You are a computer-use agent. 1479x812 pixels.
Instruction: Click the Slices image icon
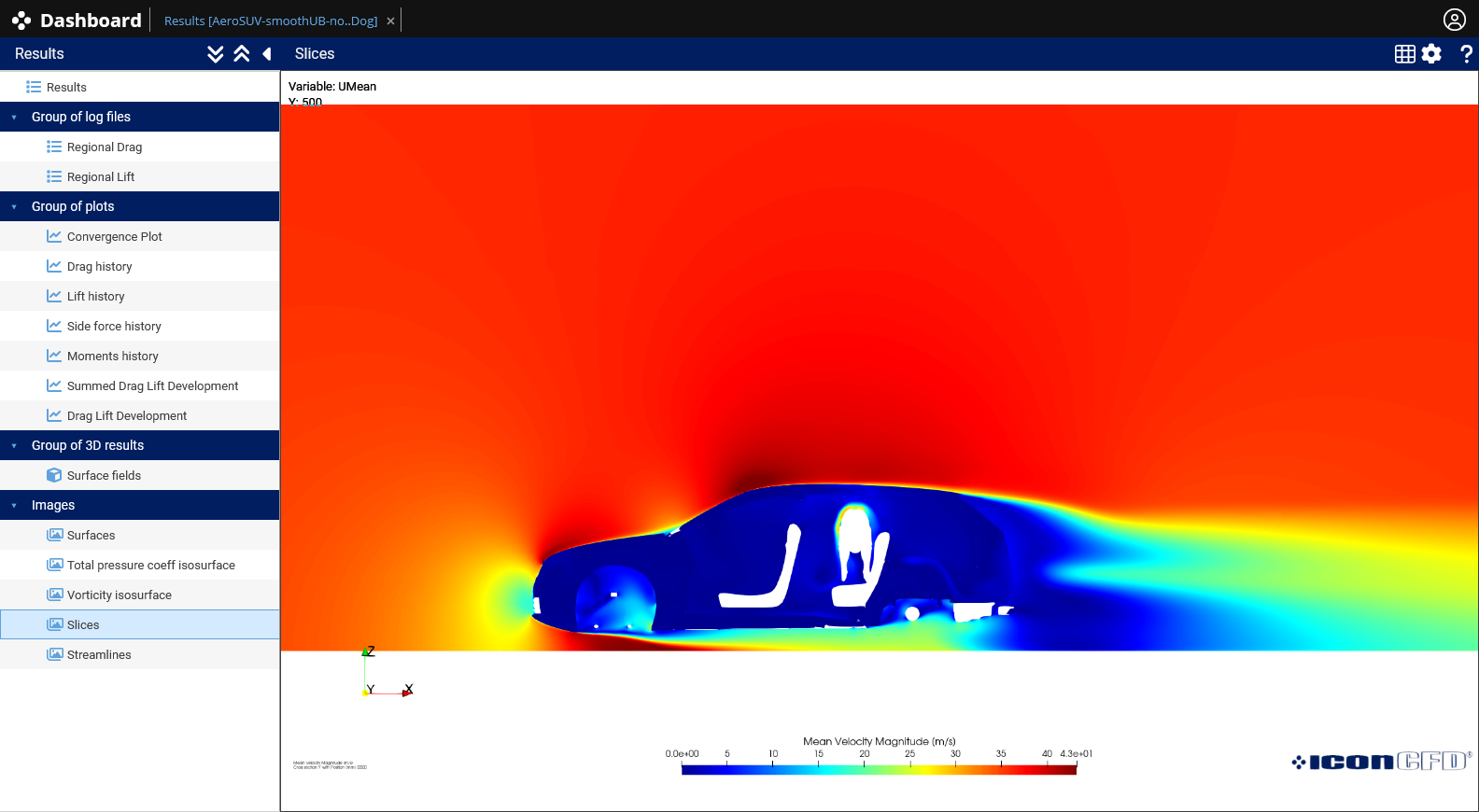point(55,624)
